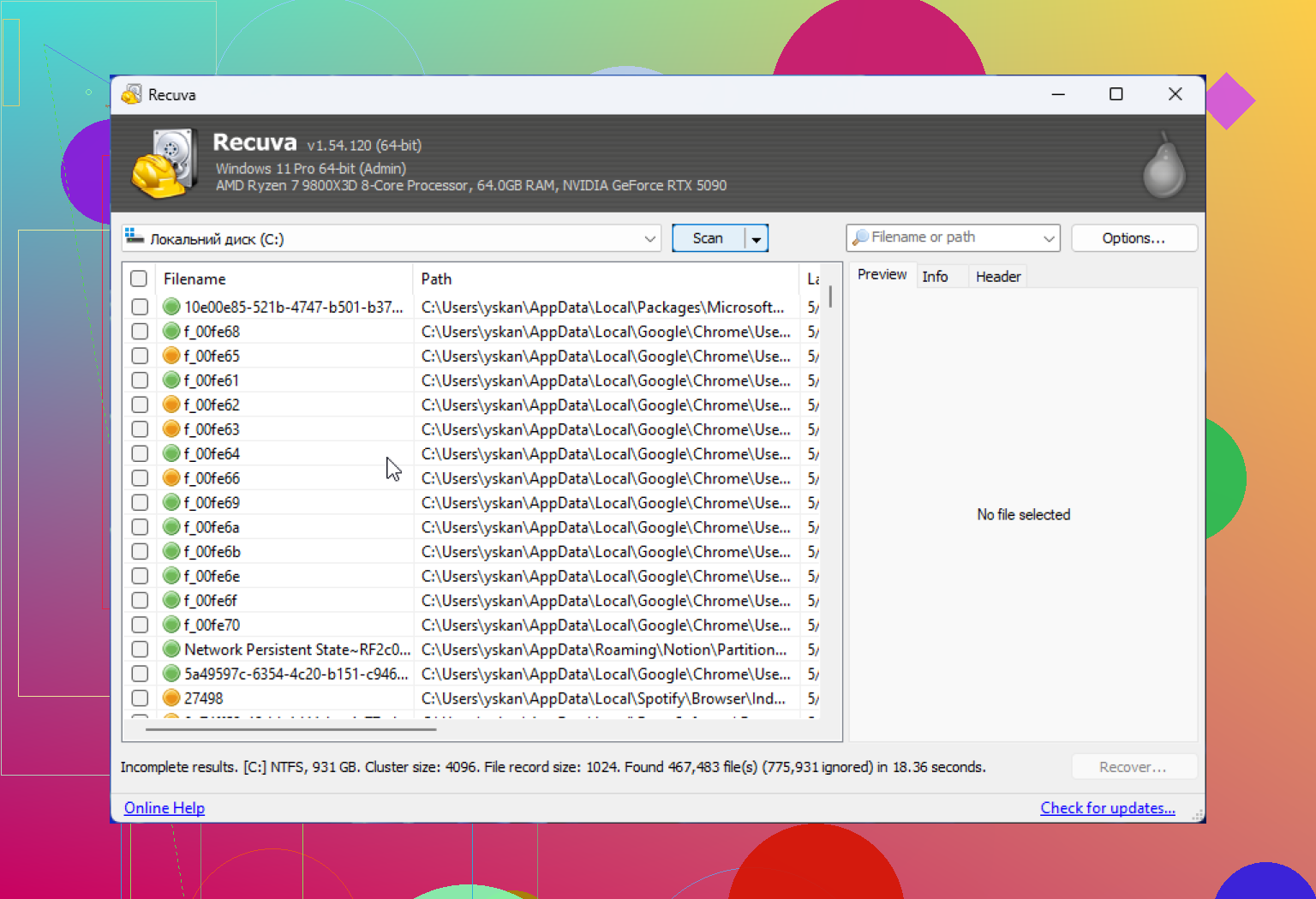1316x899 pixels.
Task: Click the vertical scrollbar thumb of file list
Action: (x=830, y=297)
